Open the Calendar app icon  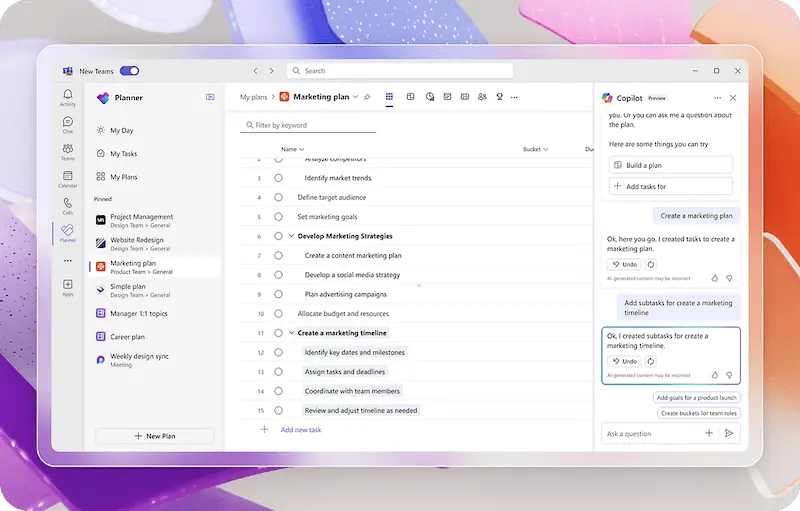pos(67,179)
